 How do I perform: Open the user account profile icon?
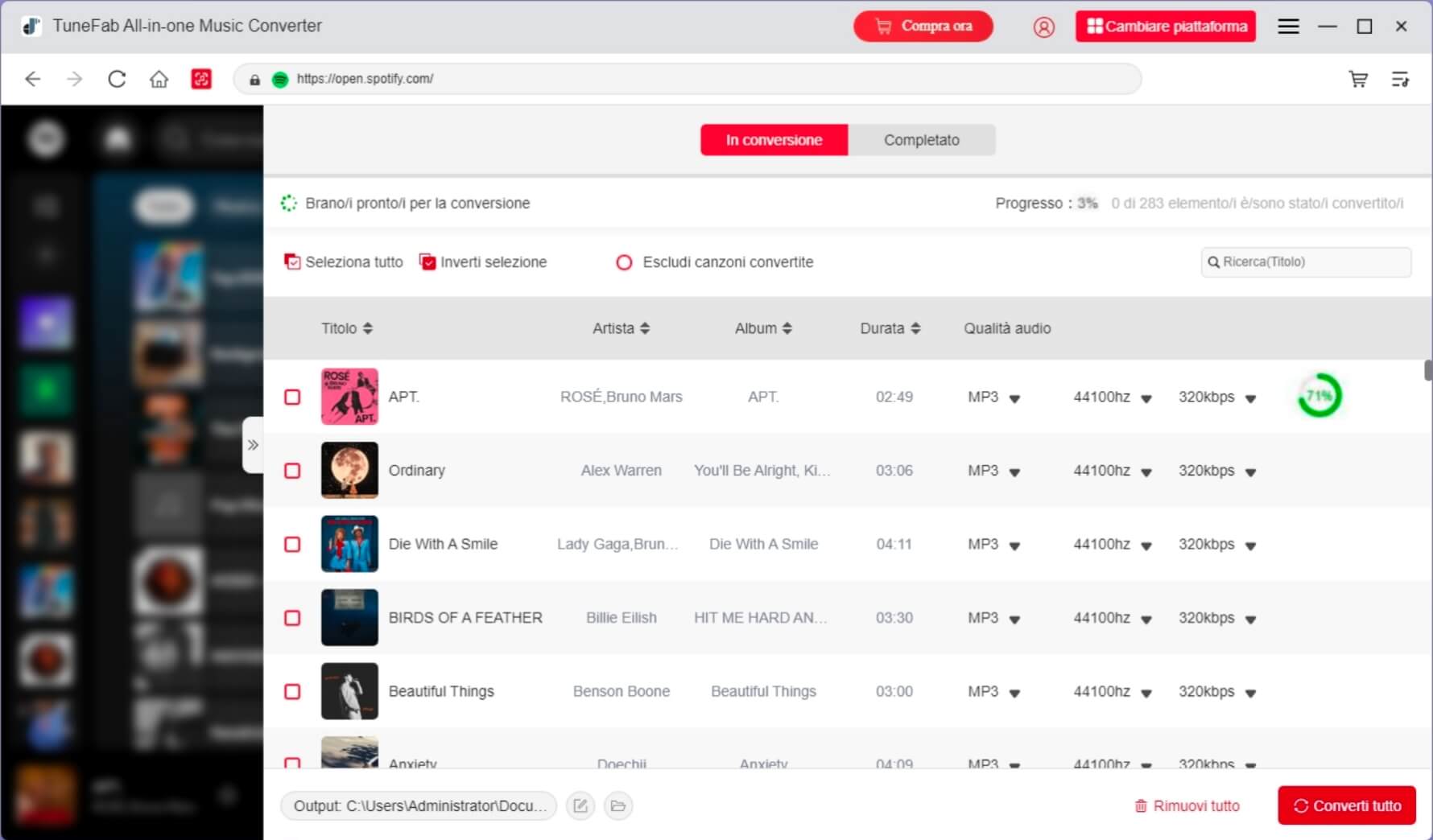1043,27
